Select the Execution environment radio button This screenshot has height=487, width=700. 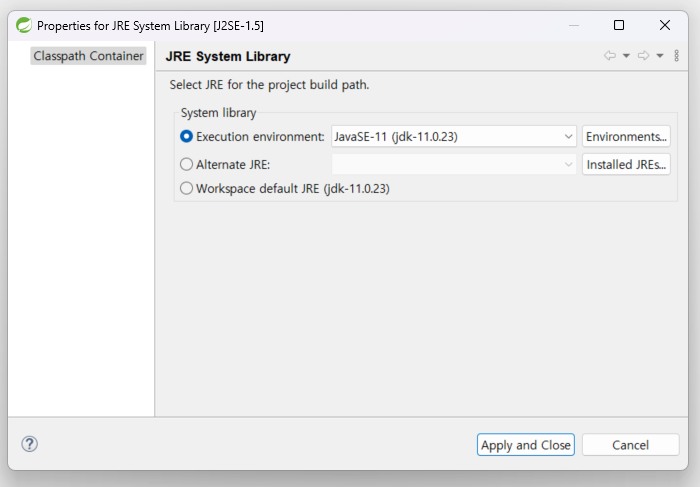(x=186, y=136)
